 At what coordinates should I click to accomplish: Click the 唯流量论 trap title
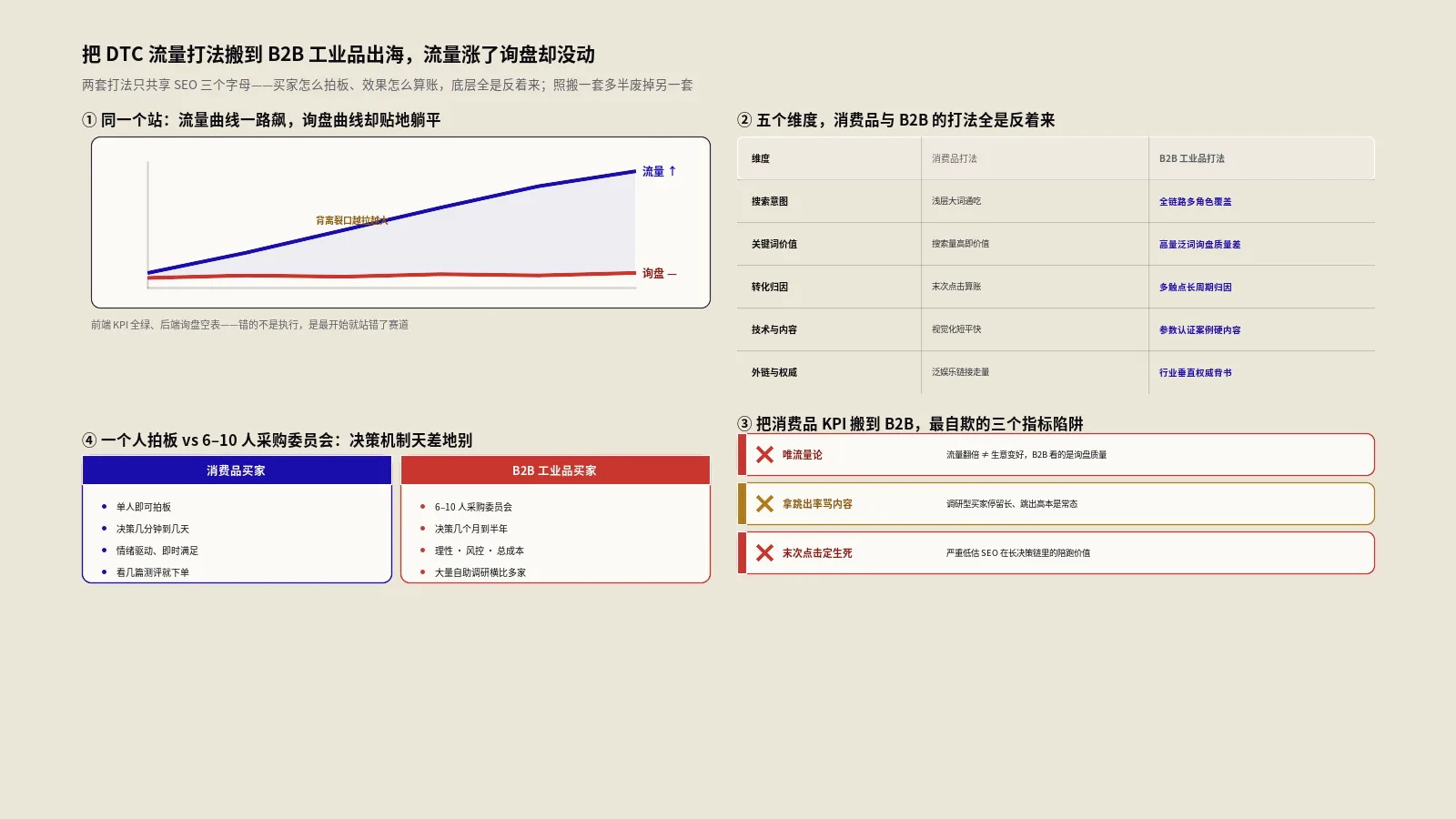(803, 455)
